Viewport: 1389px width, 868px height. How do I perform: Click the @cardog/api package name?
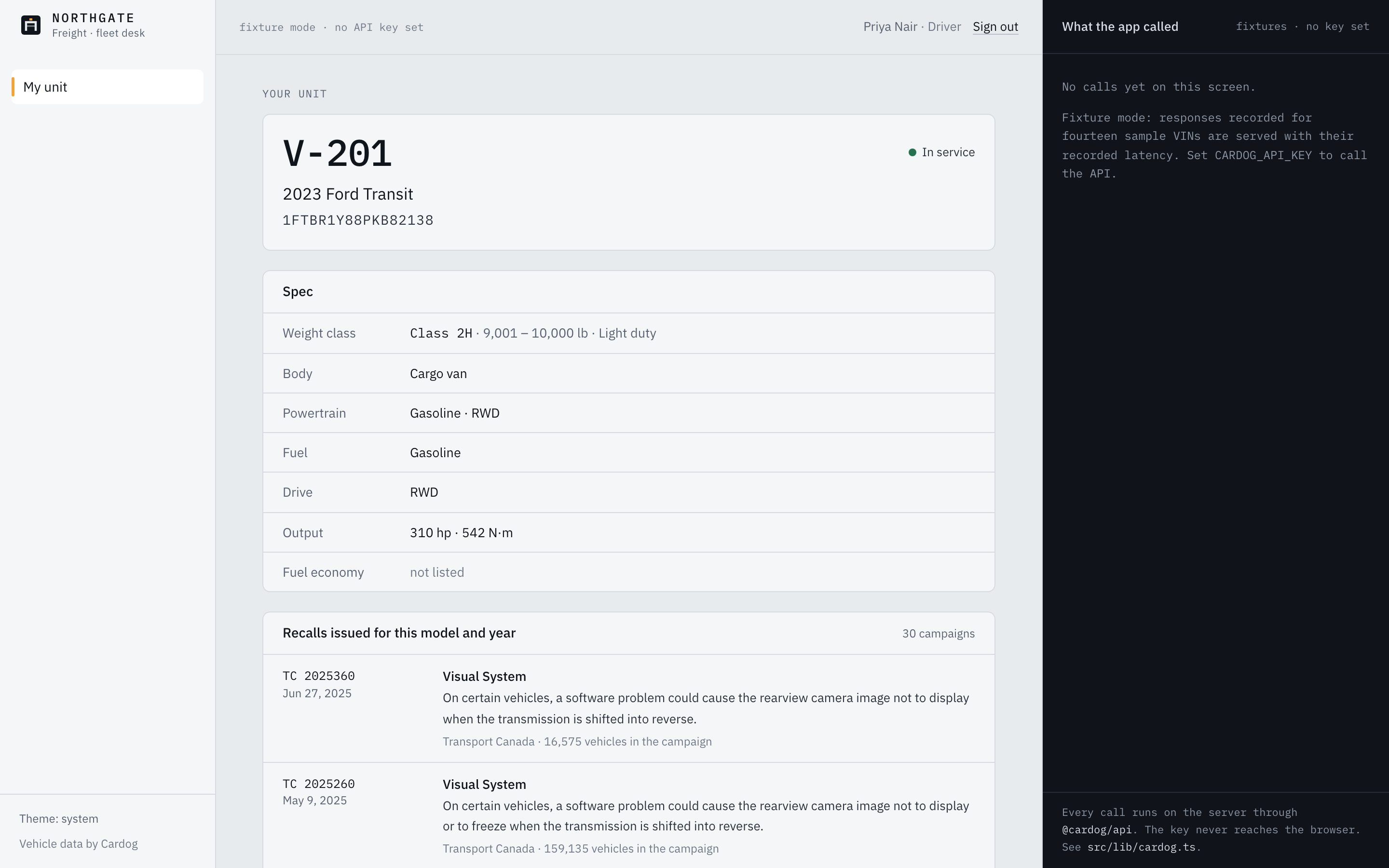[1096, 830]
